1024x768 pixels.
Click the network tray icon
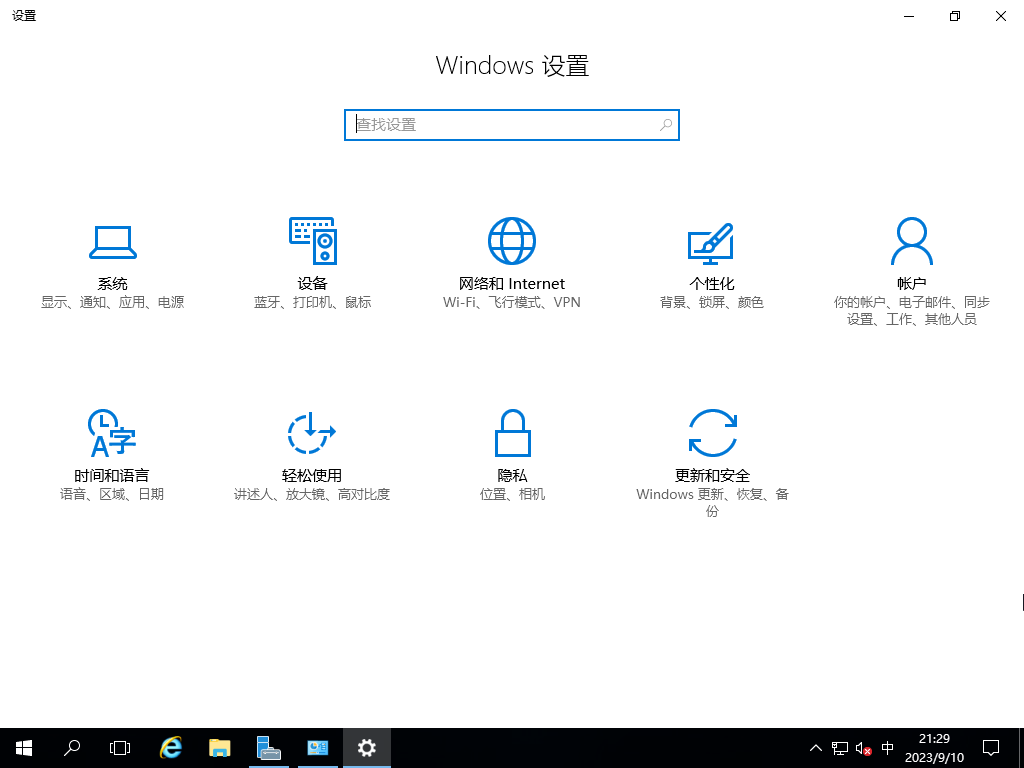coord(840,748)
